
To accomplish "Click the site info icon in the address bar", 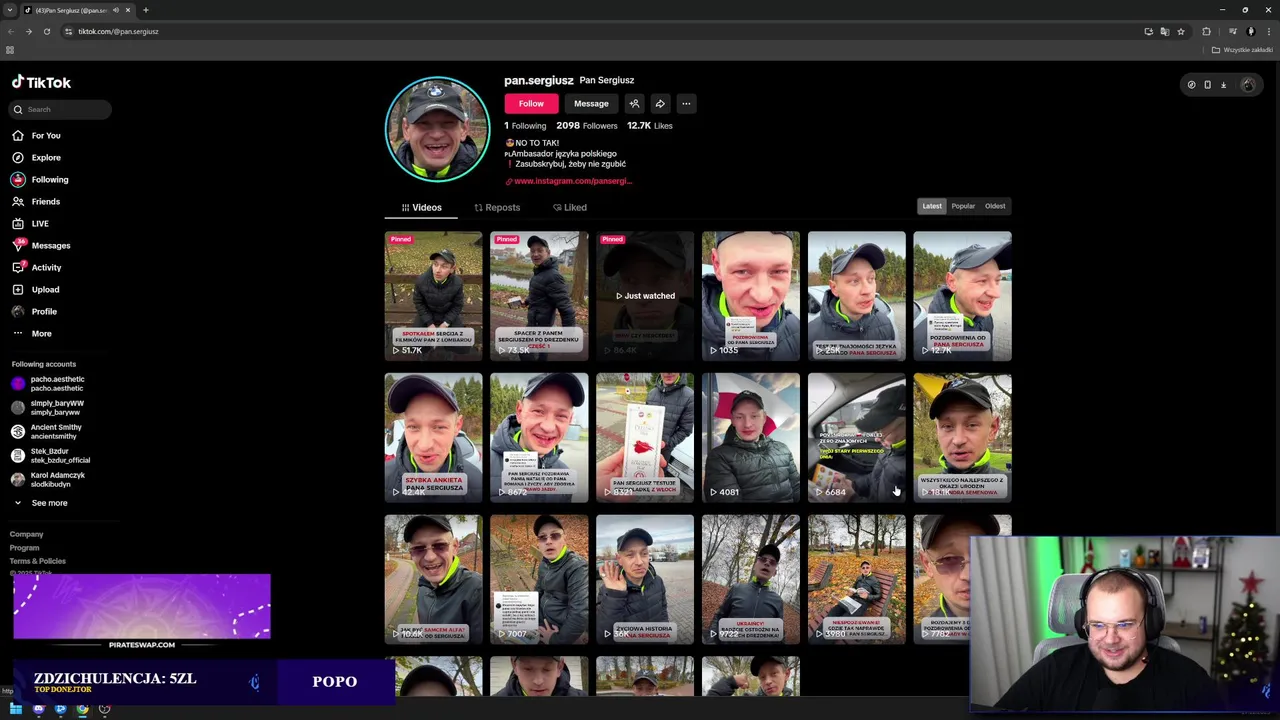I will coord(68,31).
